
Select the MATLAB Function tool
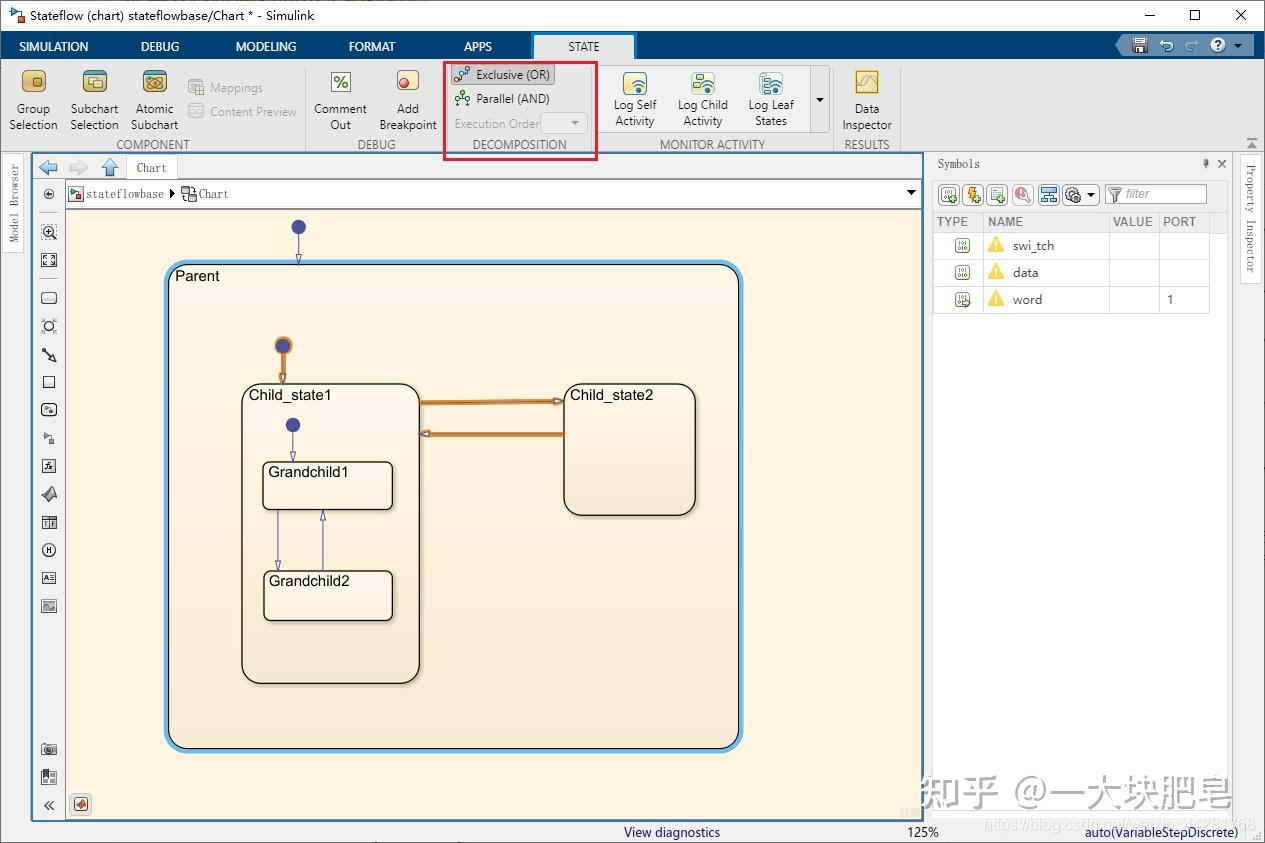click(x=49, y=494)
